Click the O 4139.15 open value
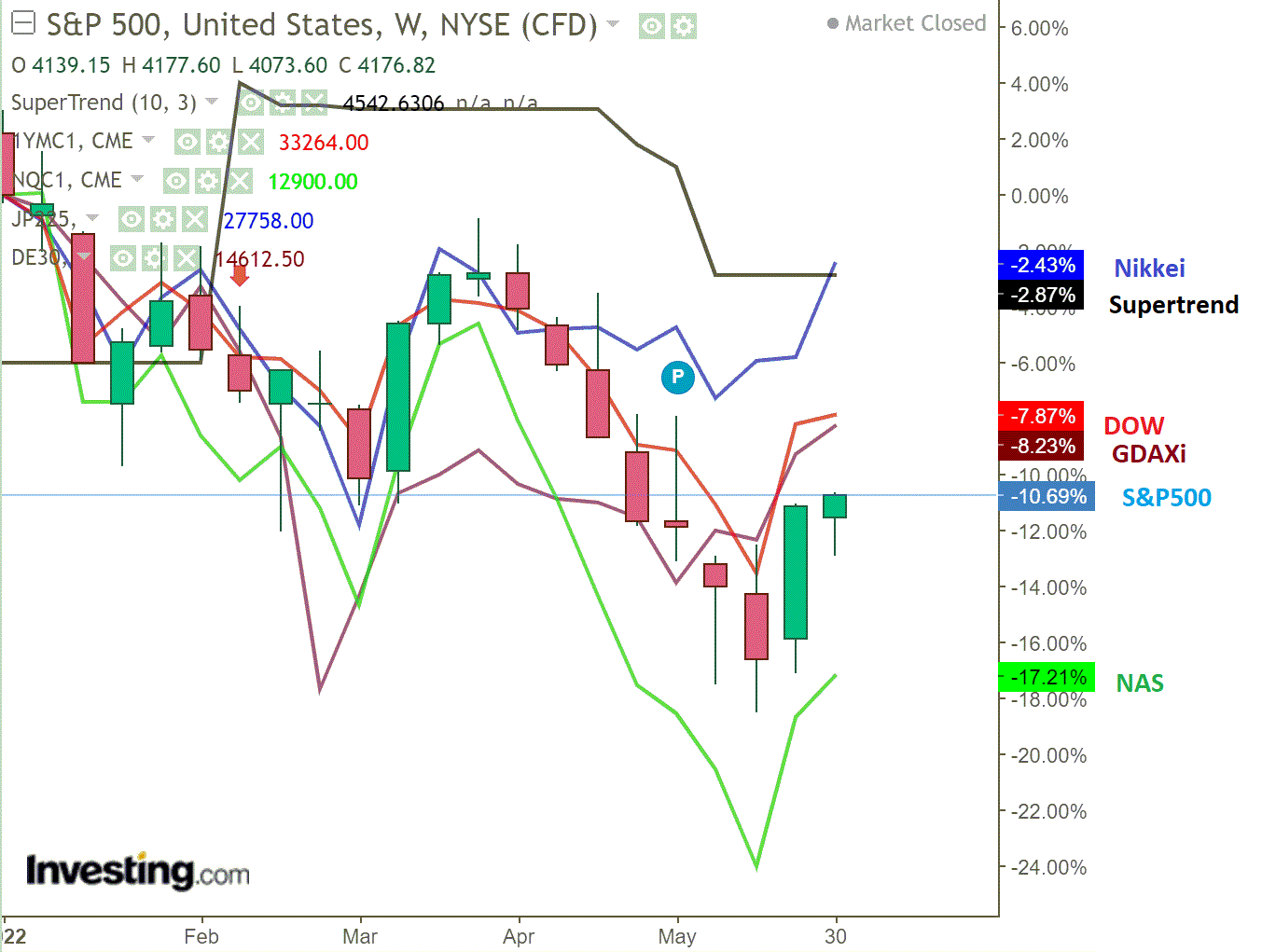Screen dimensions: 1262x952 [61, 65]
